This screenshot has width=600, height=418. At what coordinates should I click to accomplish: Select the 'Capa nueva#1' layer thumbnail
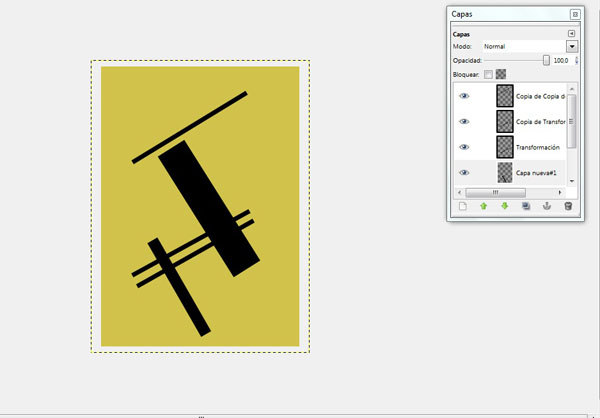click(505, 173)
